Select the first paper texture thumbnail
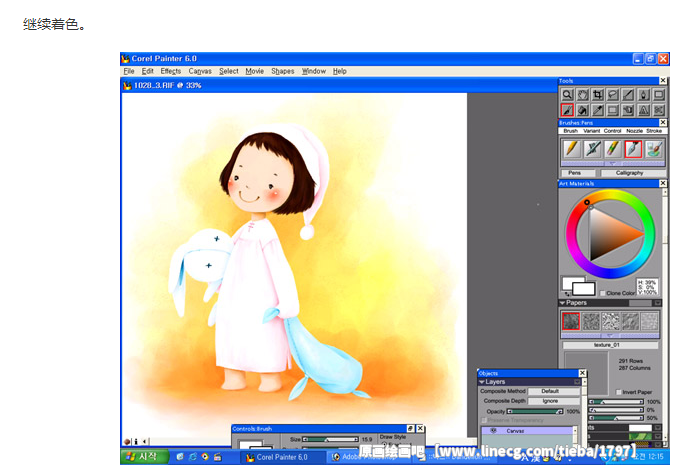Screen dimensions: 677x470 (571, 322)
